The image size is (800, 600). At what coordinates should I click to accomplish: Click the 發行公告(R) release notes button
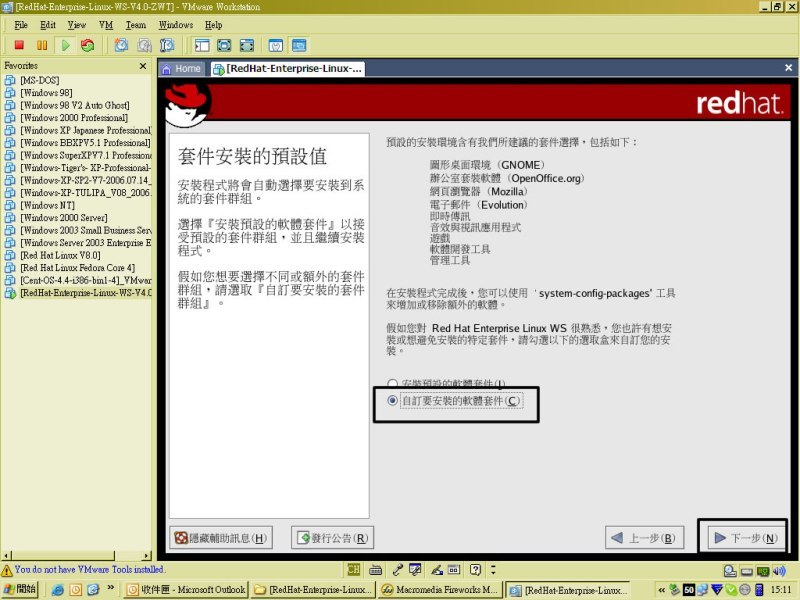tap(333, 538)
